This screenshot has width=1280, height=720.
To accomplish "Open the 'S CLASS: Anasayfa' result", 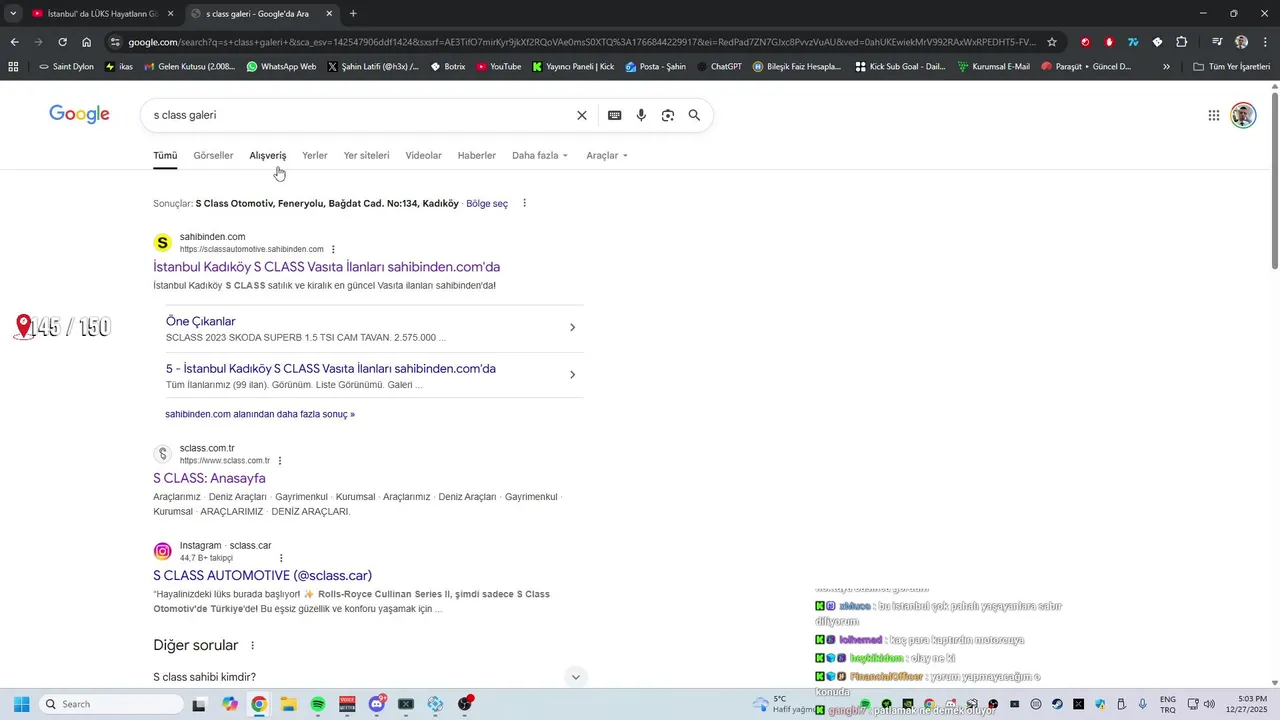I will 209,478.
